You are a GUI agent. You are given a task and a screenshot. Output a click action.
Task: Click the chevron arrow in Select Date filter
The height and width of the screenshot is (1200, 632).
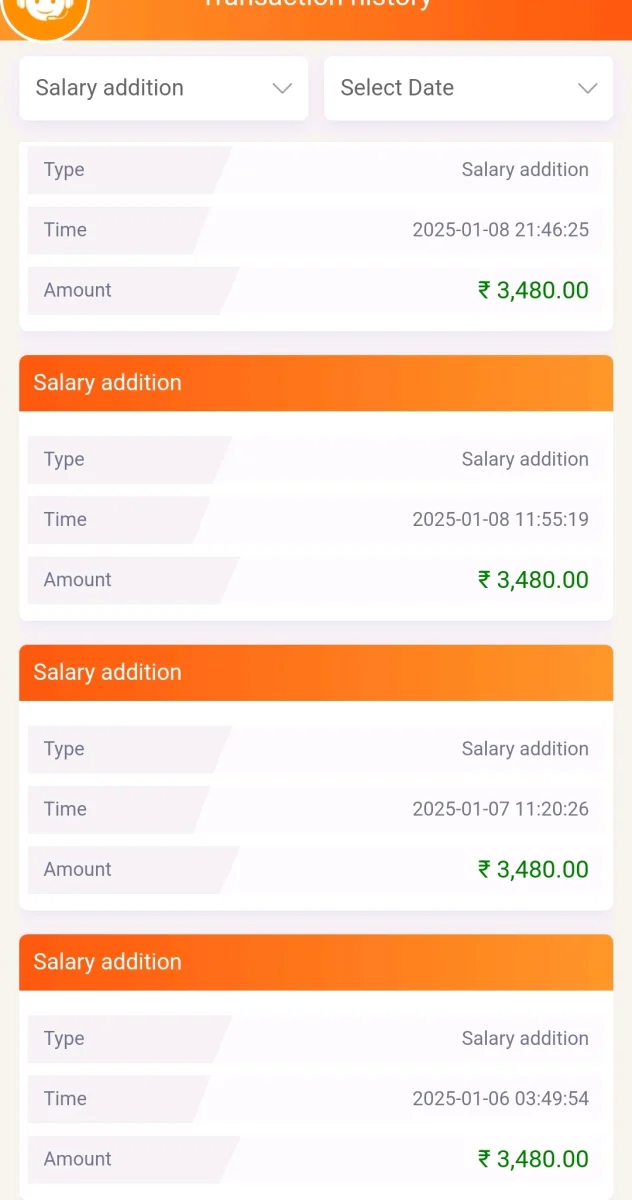tap(588, 88)
